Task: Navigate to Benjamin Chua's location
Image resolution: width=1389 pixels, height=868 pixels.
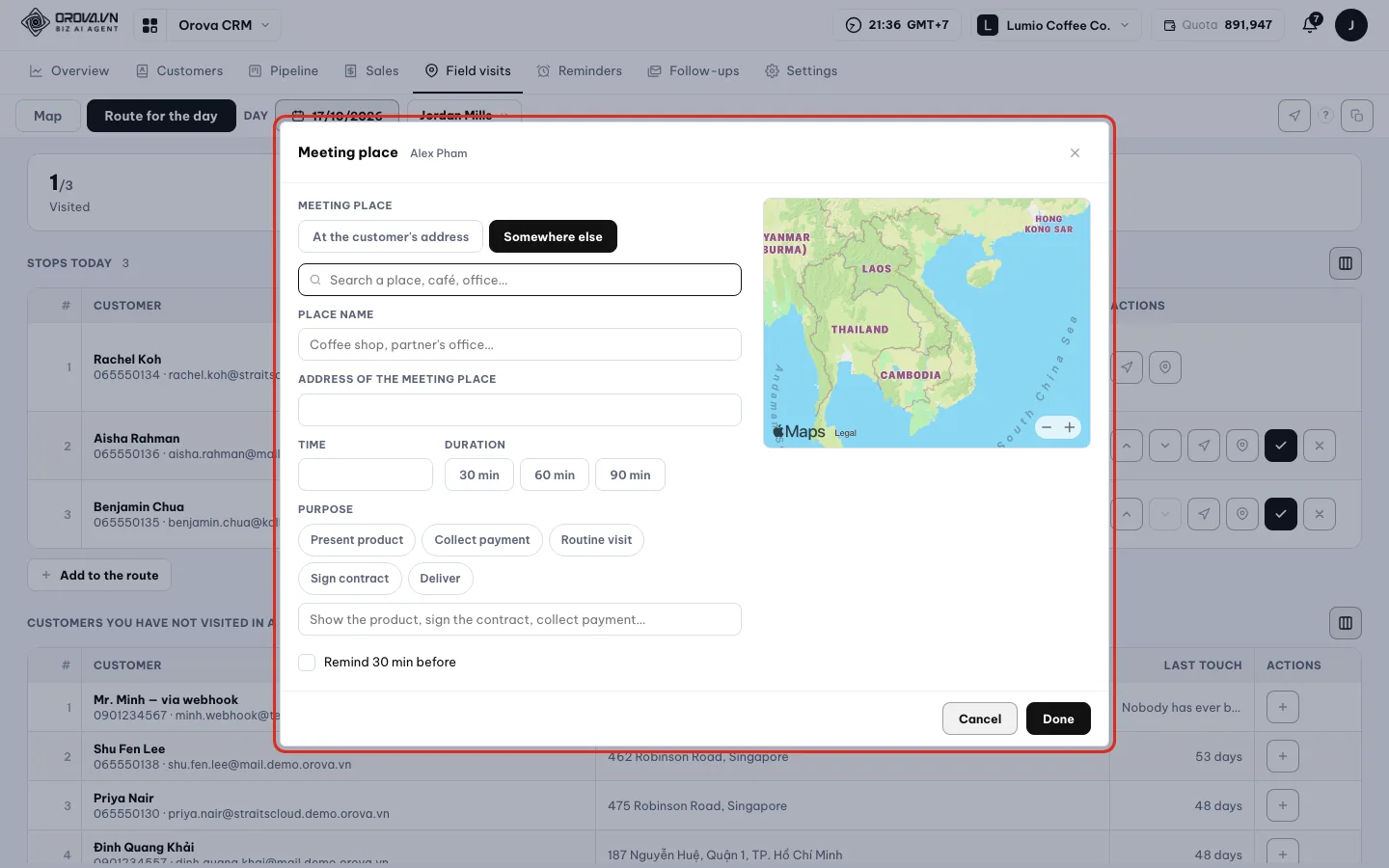Action: (1204, 514)
